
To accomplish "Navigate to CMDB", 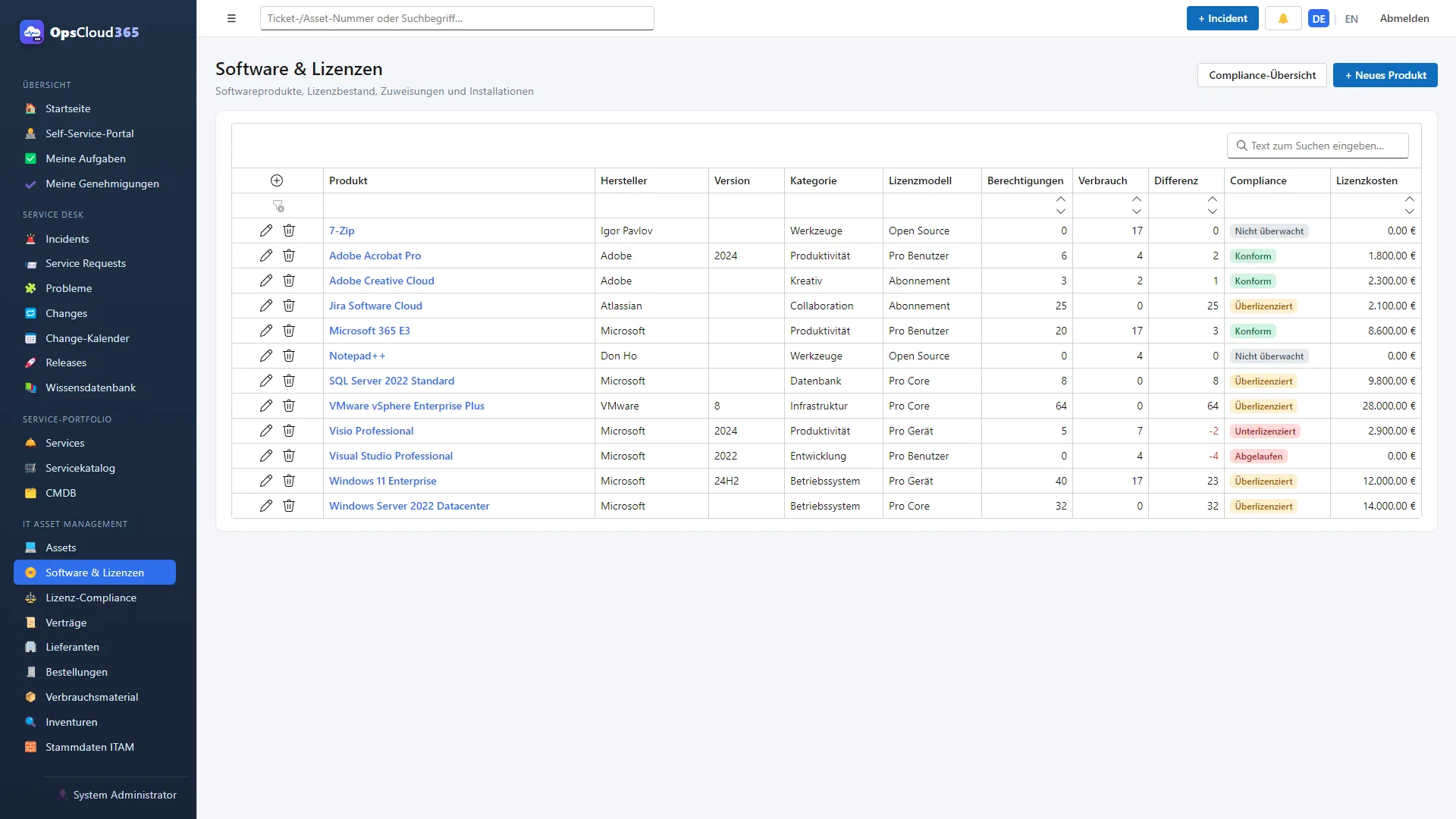I will pos(95,493).
